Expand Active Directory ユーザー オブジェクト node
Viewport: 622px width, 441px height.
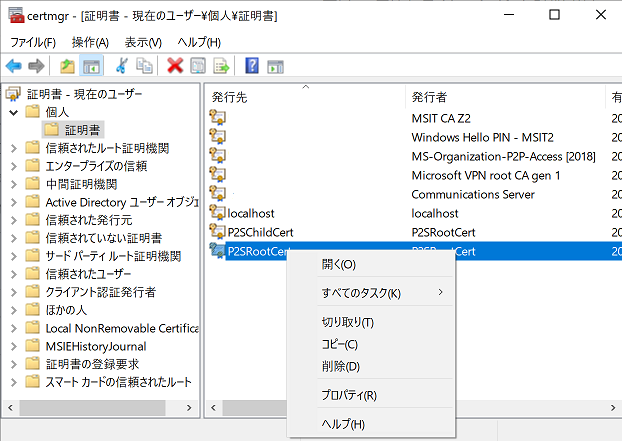[13, 202]
